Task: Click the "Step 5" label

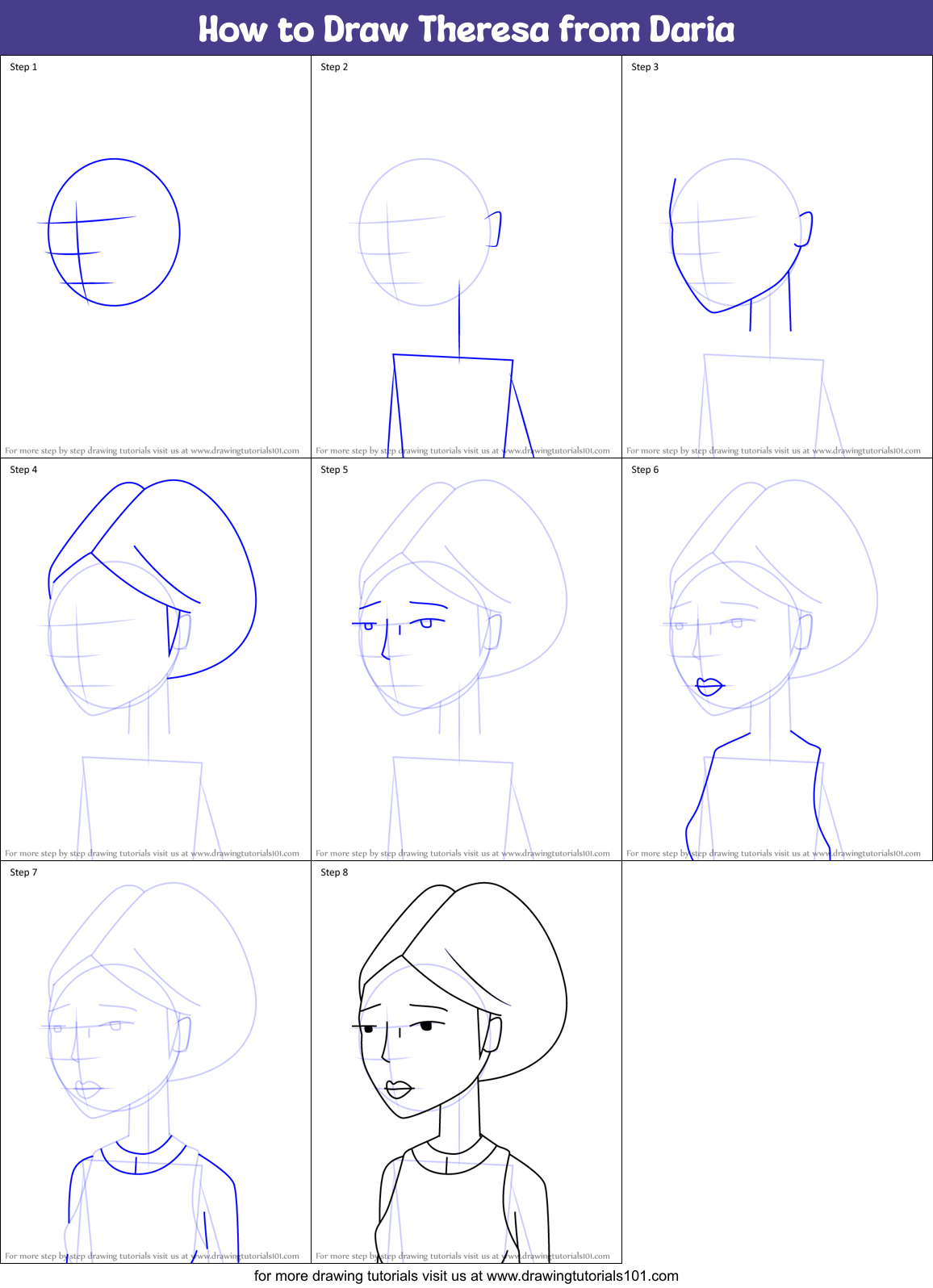Action: (334, 470)
